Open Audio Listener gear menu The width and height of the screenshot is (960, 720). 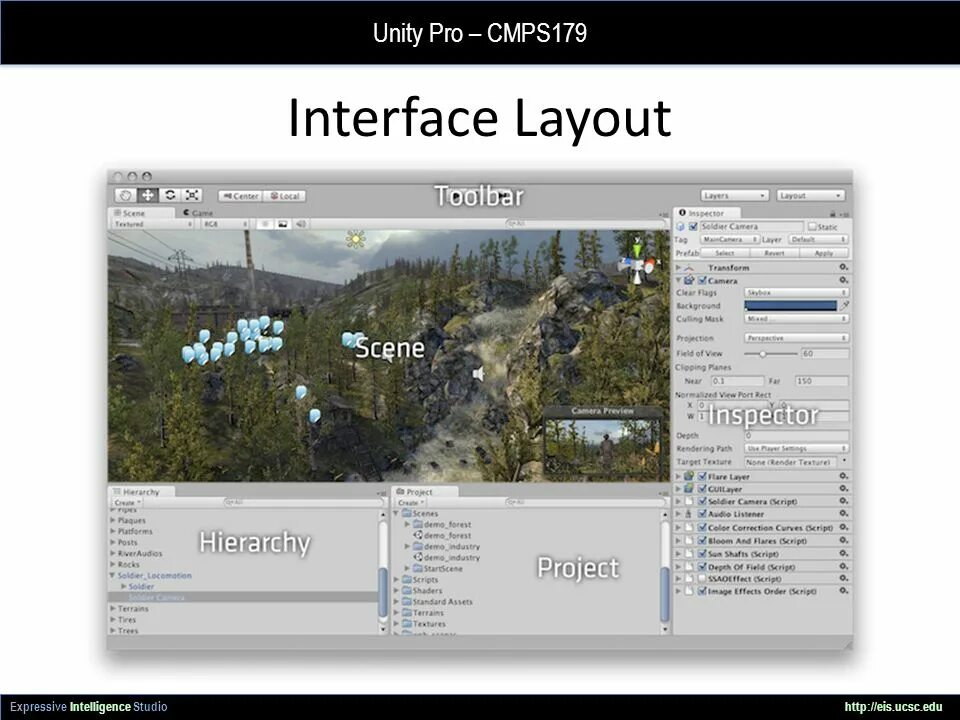tap(843, 514)
